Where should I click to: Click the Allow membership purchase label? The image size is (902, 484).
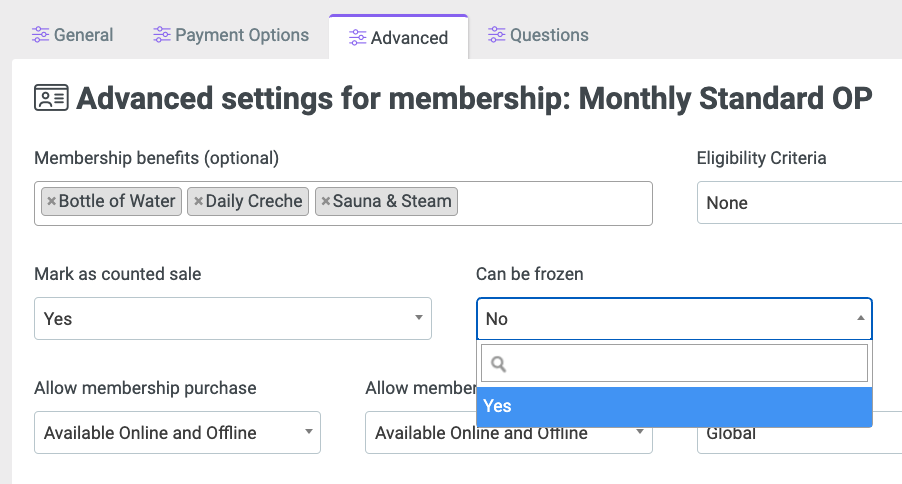tap(145, 388)
